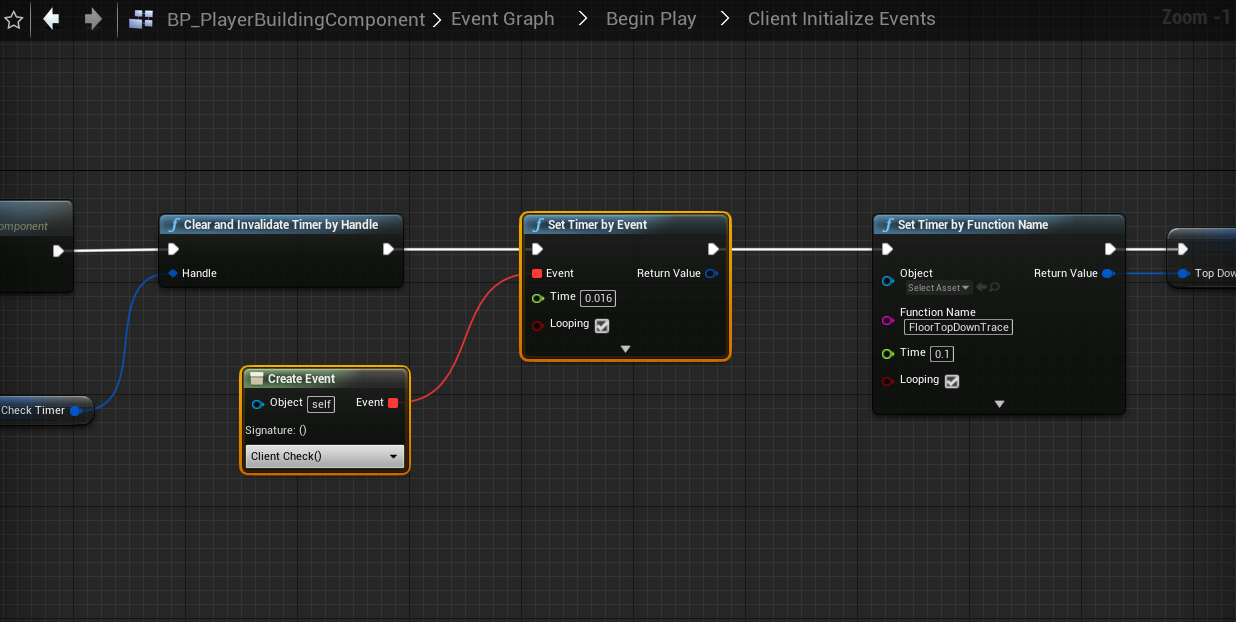1236x622 pixels.
Task: Toggle Looping checkbox on Set Timer by Function Name
Action: [952, 381]
